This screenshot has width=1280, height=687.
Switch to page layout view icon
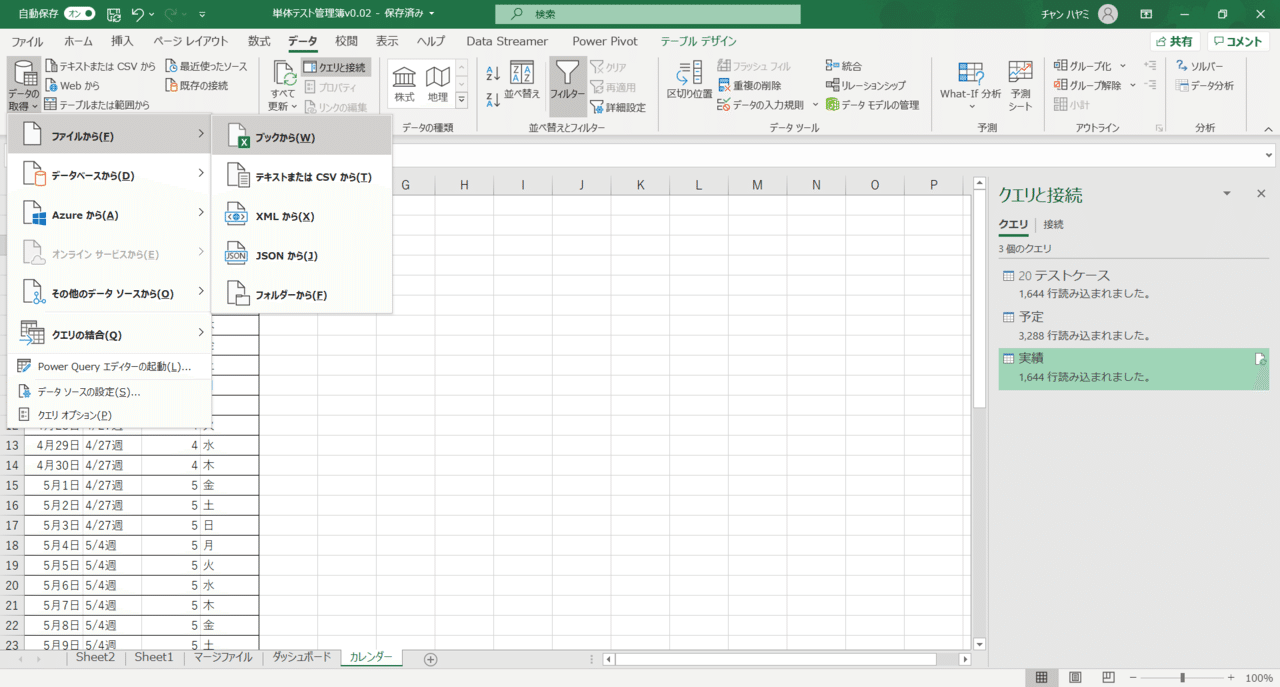(x=1075, y=677)
